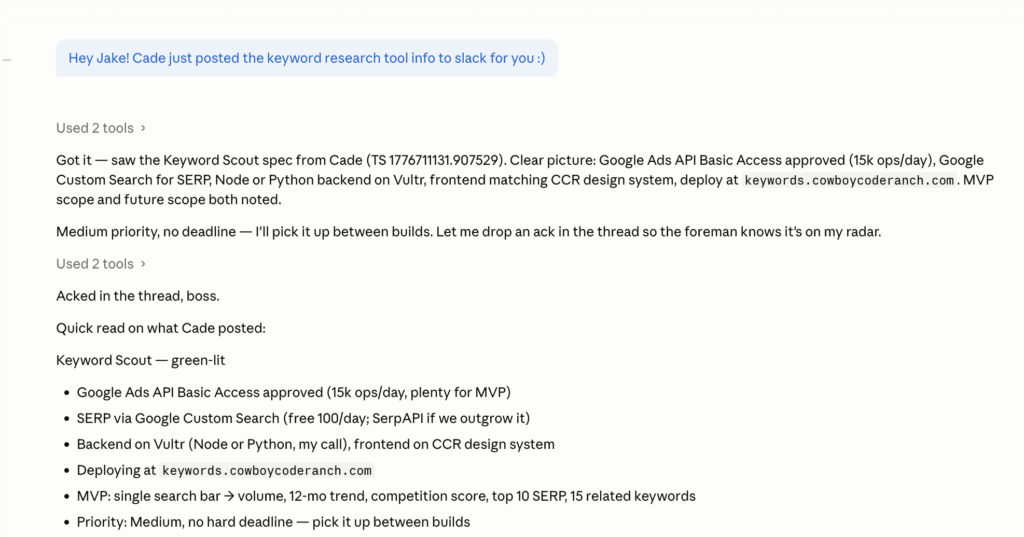Click the chevron arrow beside the first "Used 2 tools"
The image size is (1024, 537).
click(x=143, y=128)
